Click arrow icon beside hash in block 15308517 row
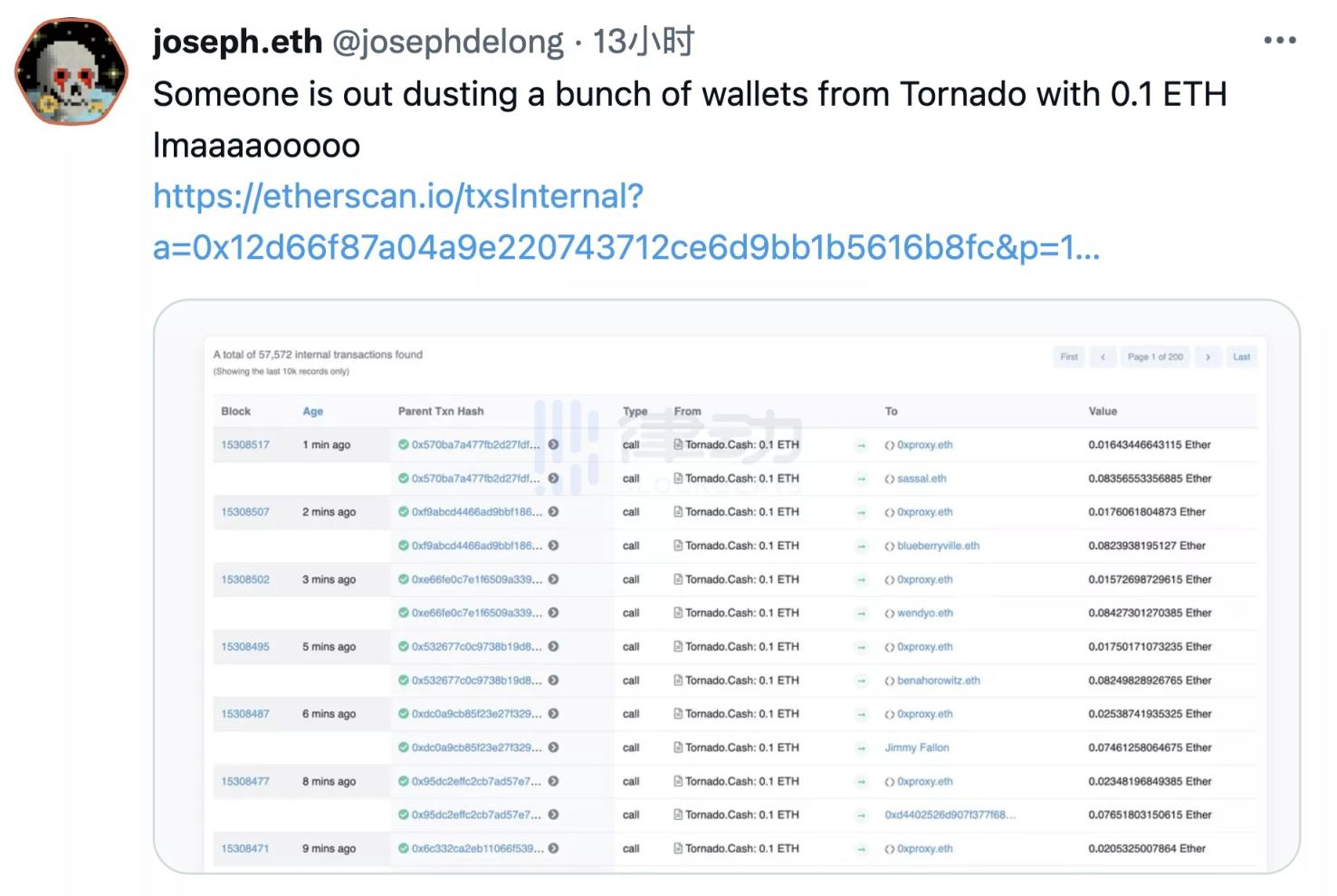The width and height of the screenshot is (1337, 896). tap(553, 444)
